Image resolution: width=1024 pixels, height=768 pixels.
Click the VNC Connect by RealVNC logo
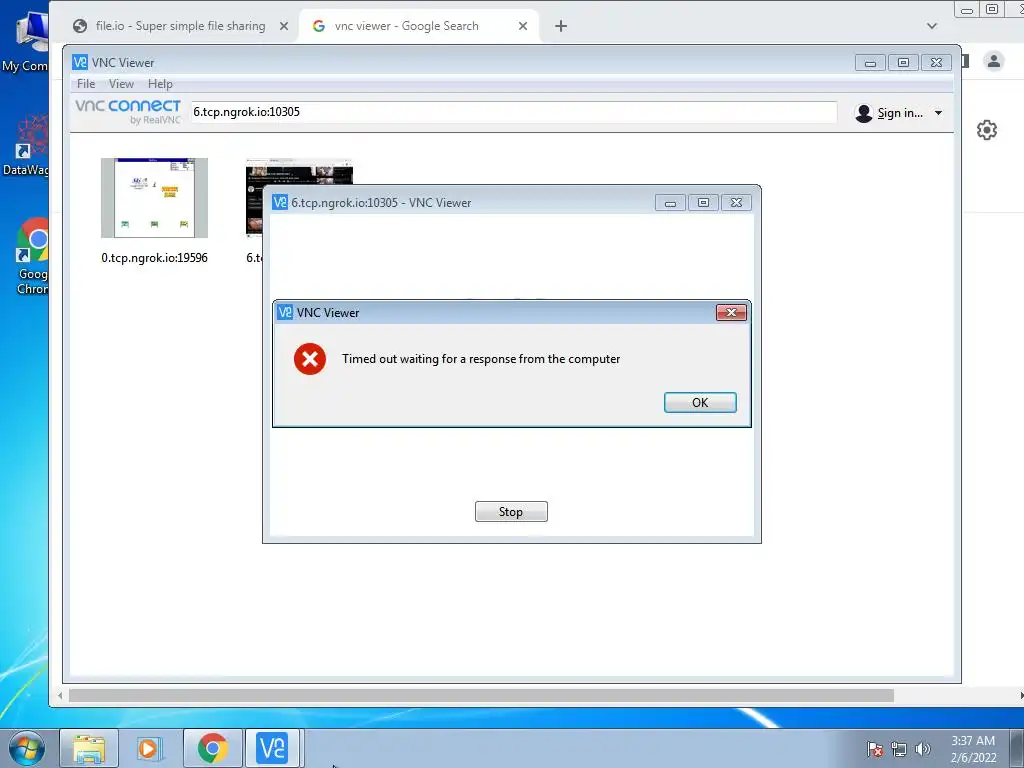click(x=128, y=112)
